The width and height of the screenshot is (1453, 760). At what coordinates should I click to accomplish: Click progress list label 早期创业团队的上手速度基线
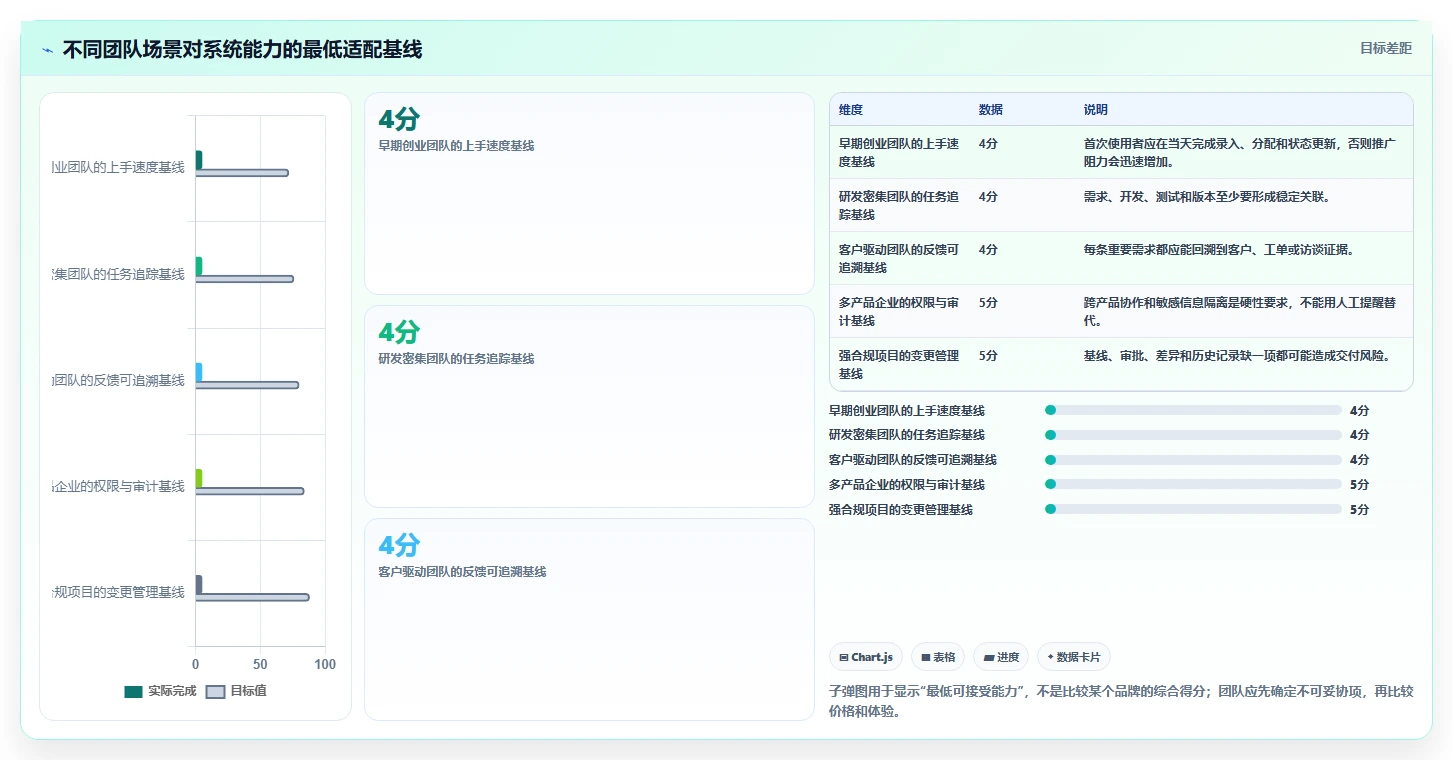pos(907,410)
